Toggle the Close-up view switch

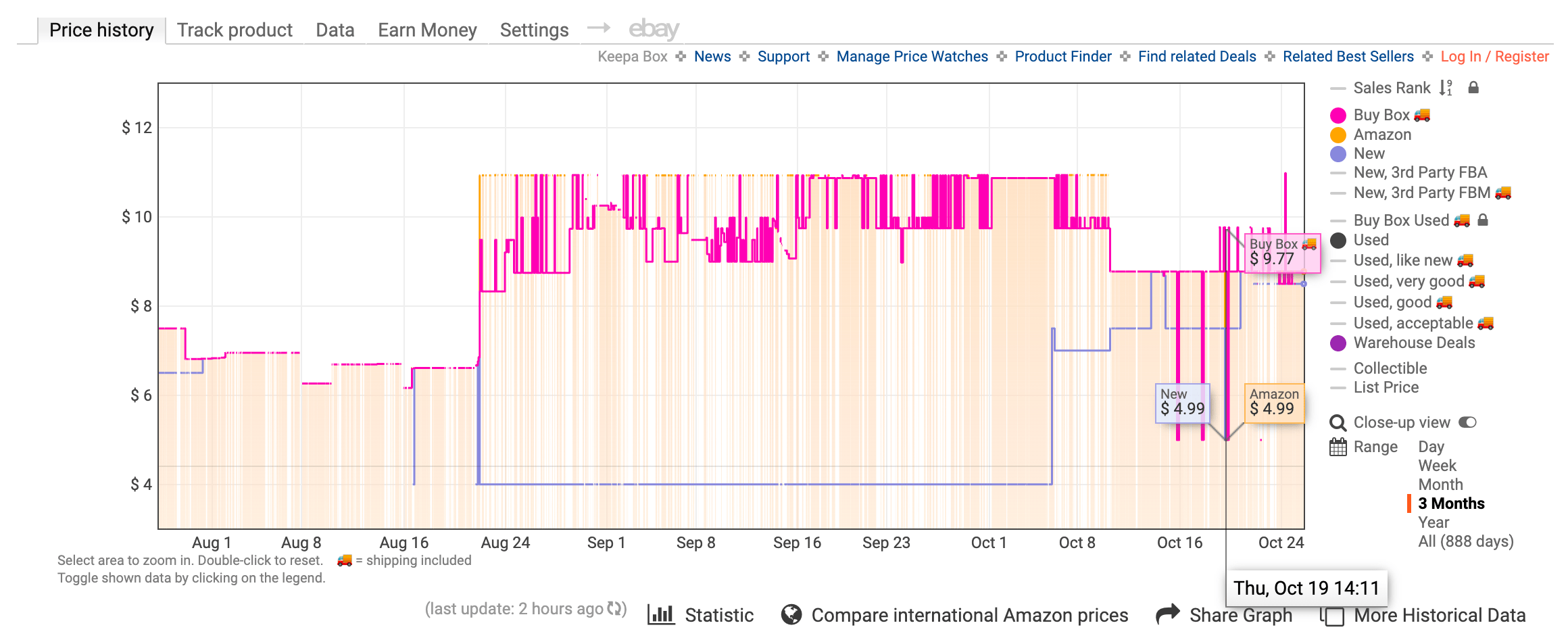click(x=1469, y=422)
